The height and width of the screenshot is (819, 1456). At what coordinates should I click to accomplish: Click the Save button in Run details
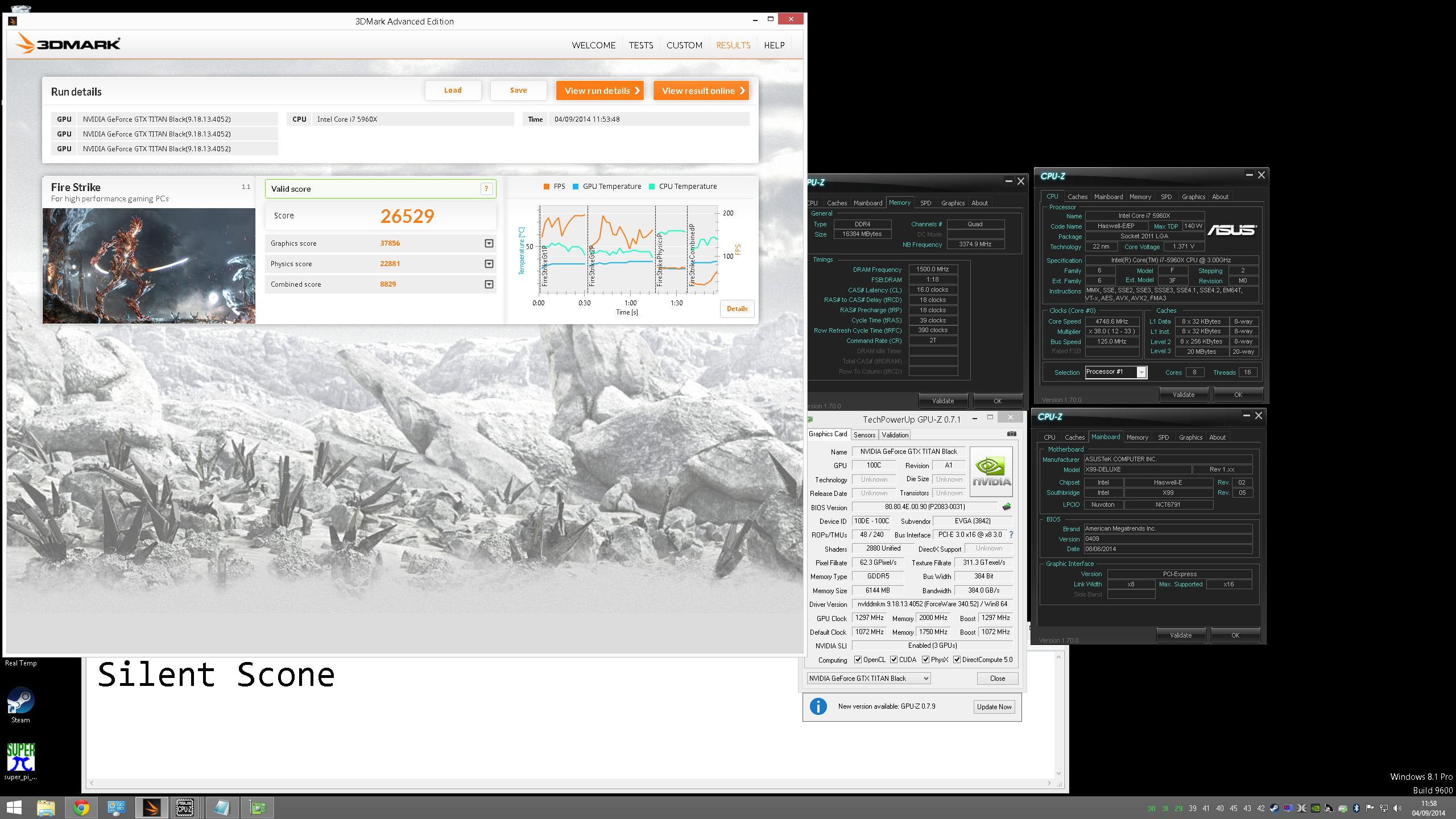(x=518, y=90)
